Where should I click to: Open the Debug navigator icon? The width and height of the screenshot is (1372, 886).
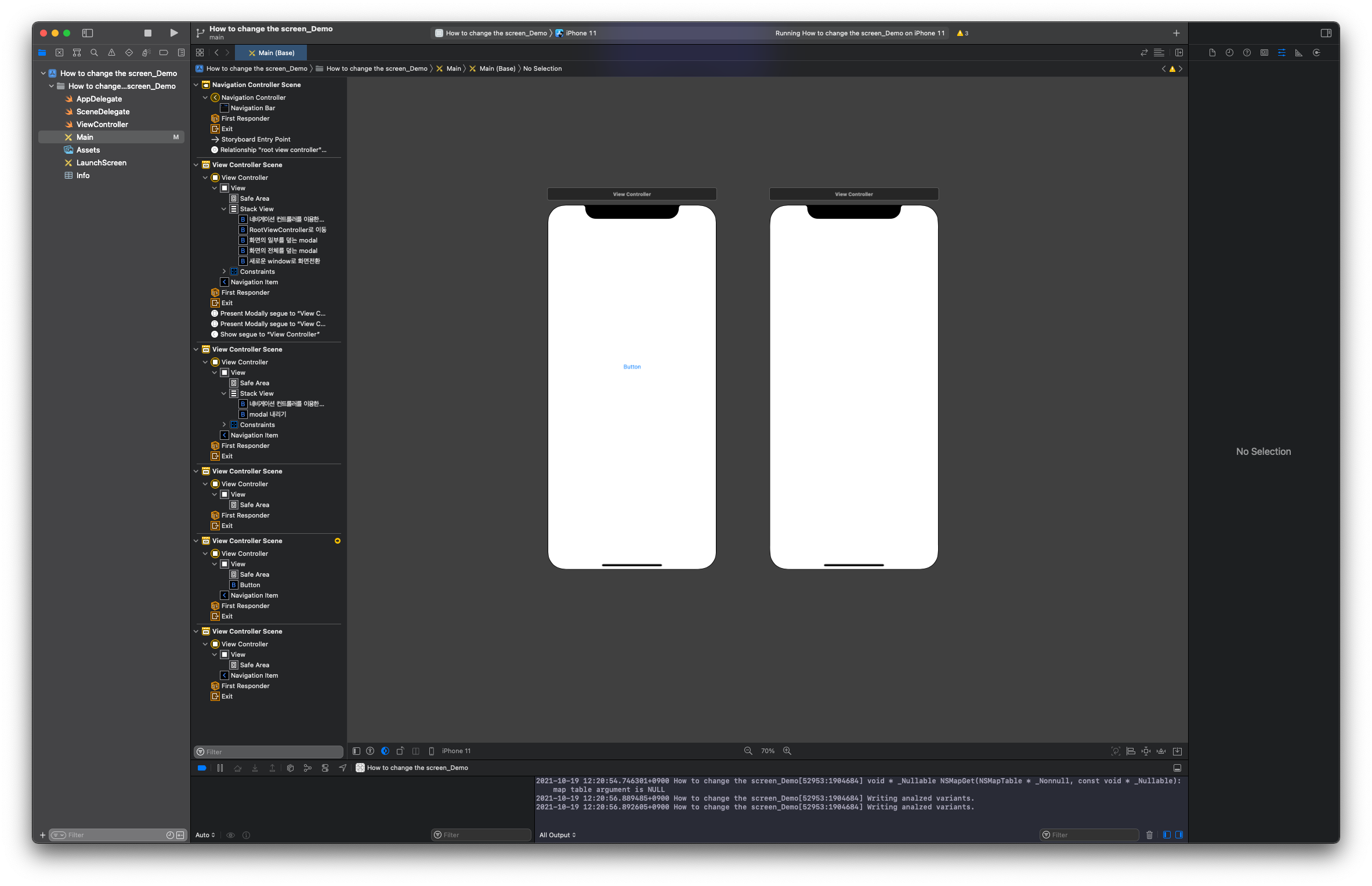point(146,53)
